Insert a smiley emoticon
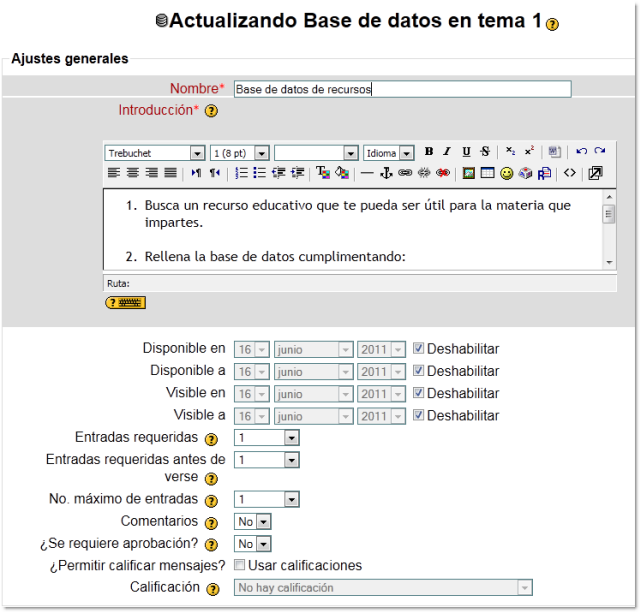Screen dimensions: 640x612 click(x=507, y=173)
